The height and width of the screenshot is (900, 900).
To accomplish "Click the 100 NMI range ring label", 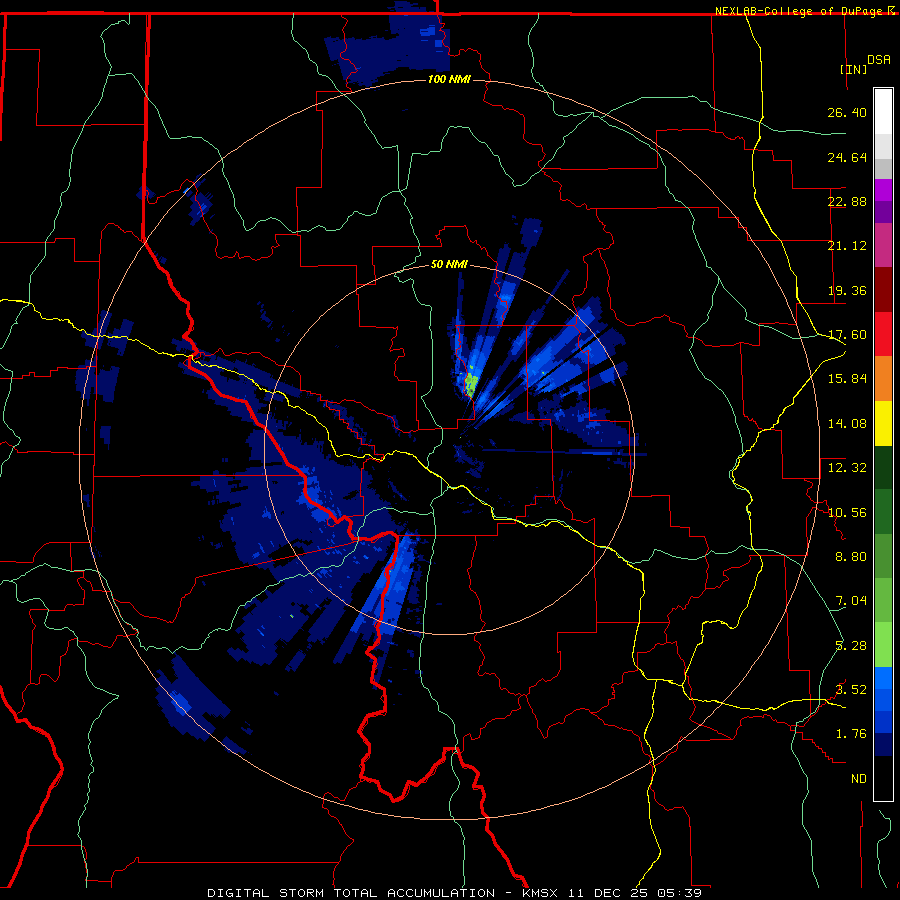I will tap(449, 79).
